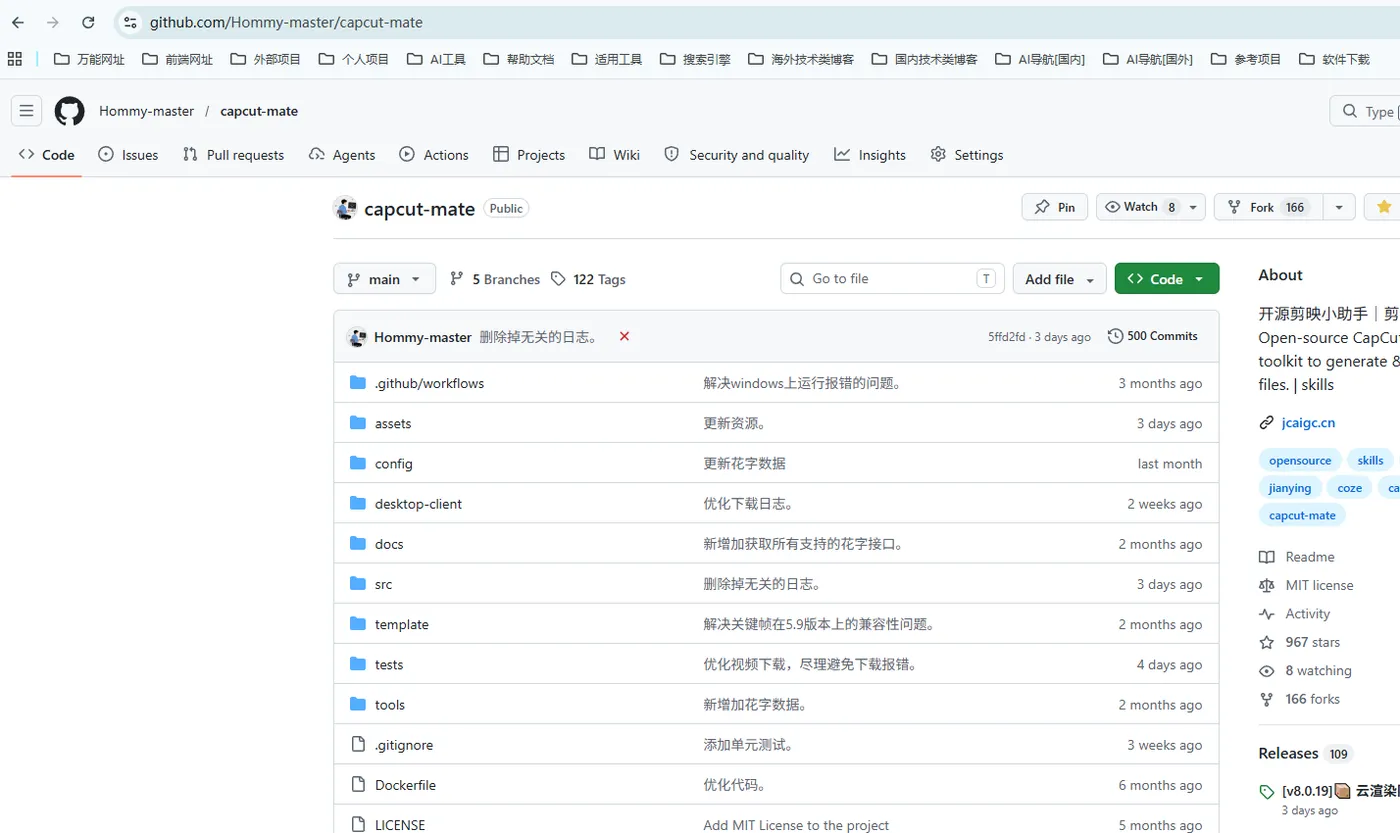Switch to the Pull requests tab
This screenshot has height=833, width=1400.
[234, 155]
